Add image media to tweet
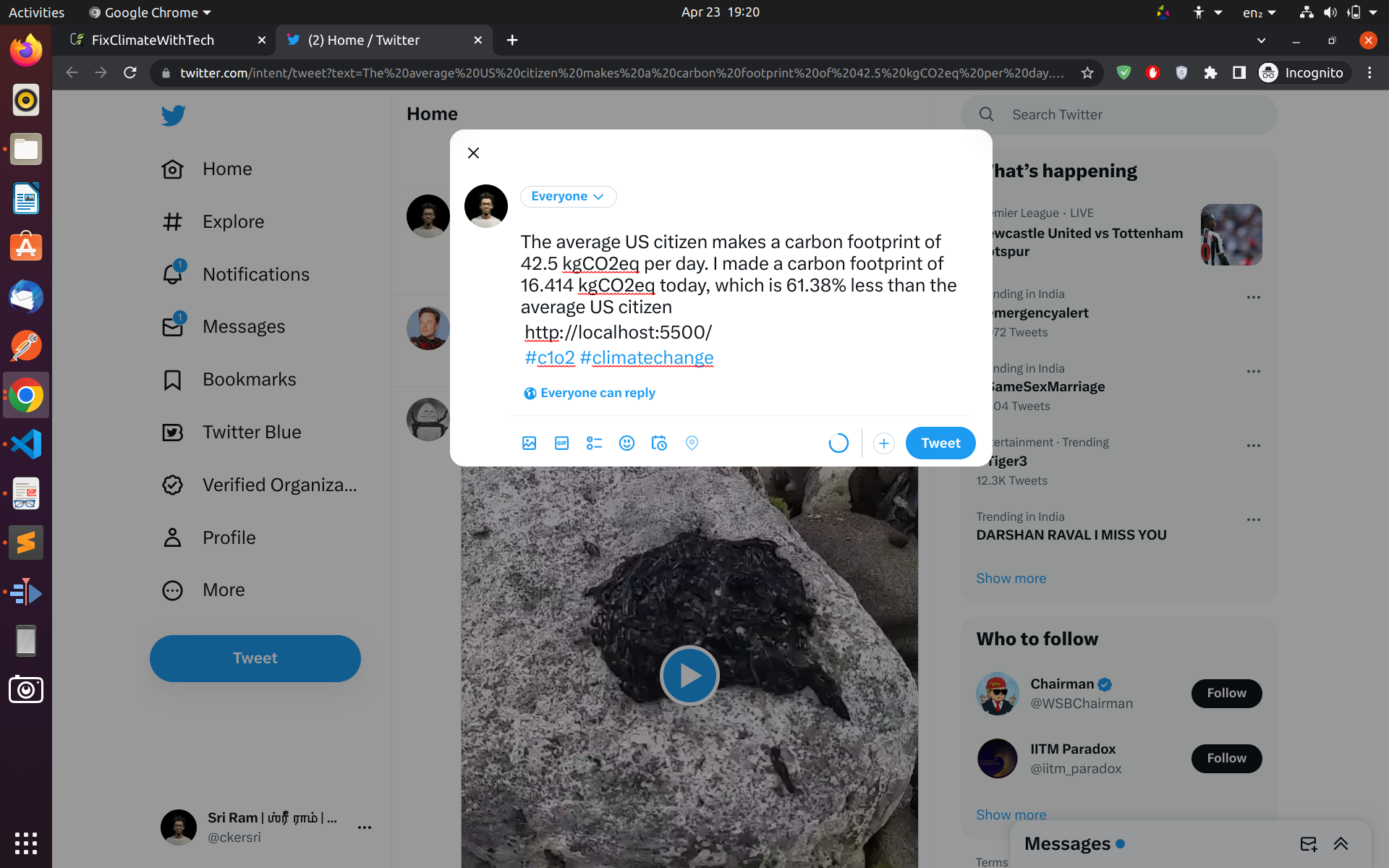 point(529,443)
